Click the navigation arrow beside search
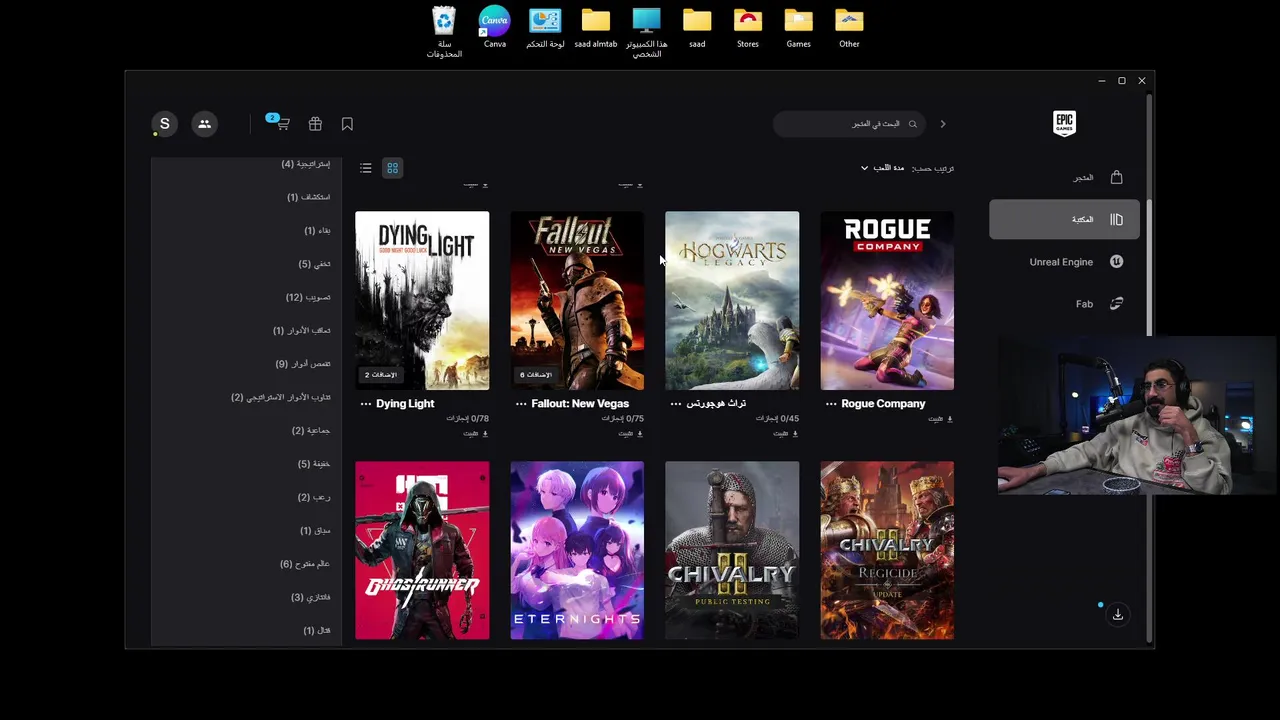The width and height of the screenshot is (1280, 720). point(942,124)
